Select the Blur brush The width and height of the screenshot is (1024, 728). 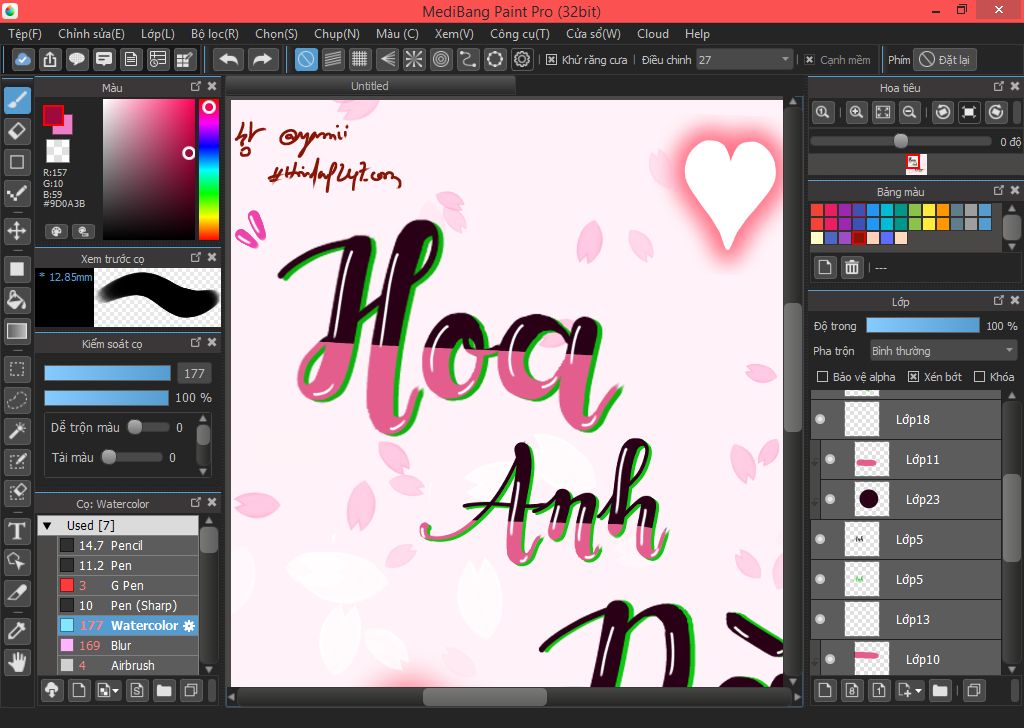tap(128, 645)
